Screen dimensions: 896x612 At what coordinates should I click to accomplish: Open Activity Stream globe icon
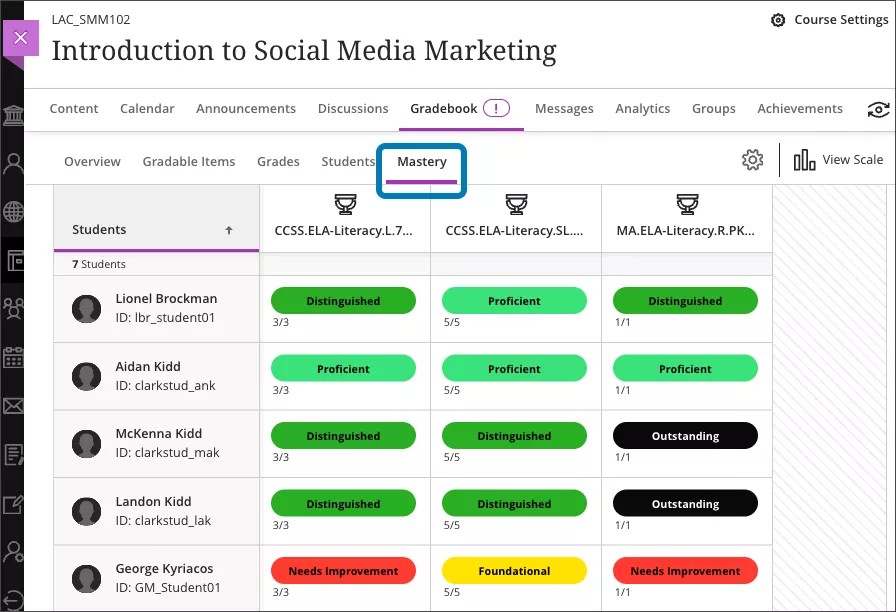tap(13, 212)
